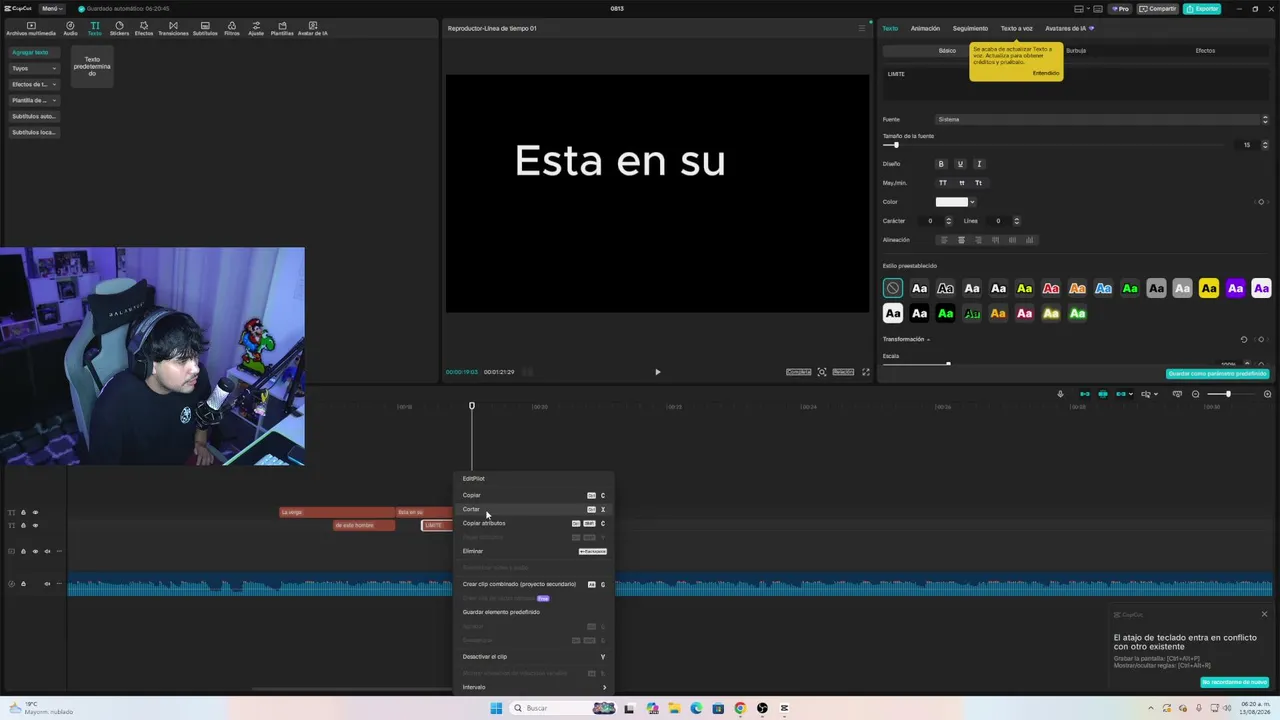Mute the audio track
Screen dimensions: 1280x720
tap(47, 584)
